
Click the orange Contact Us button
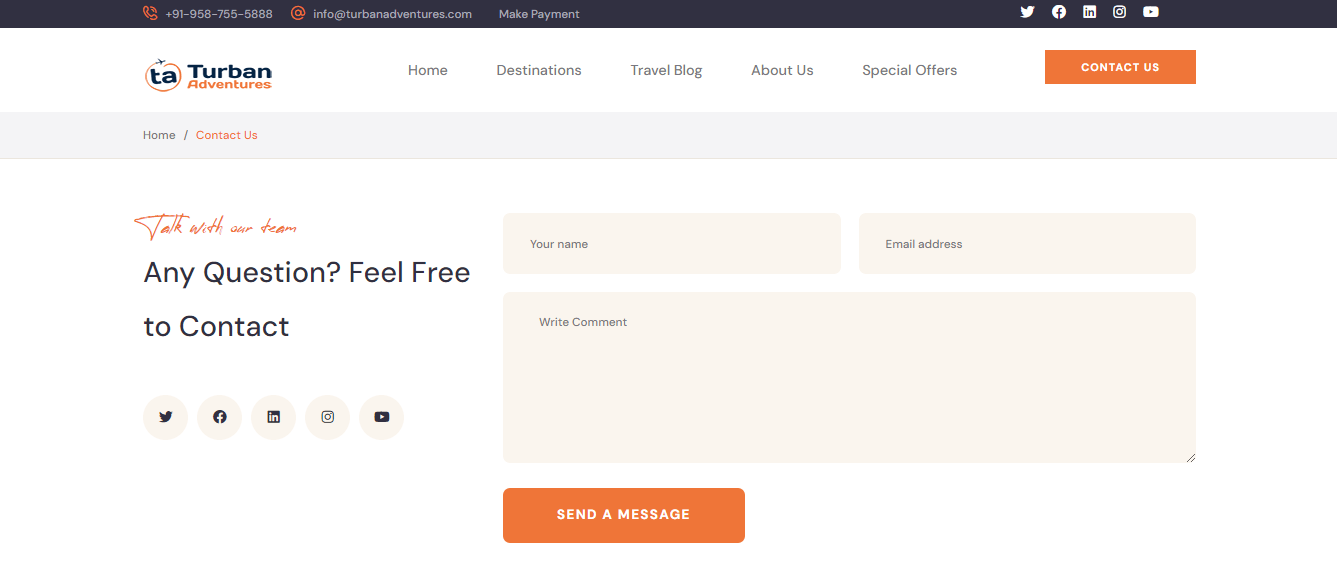tap(1120, 67)
